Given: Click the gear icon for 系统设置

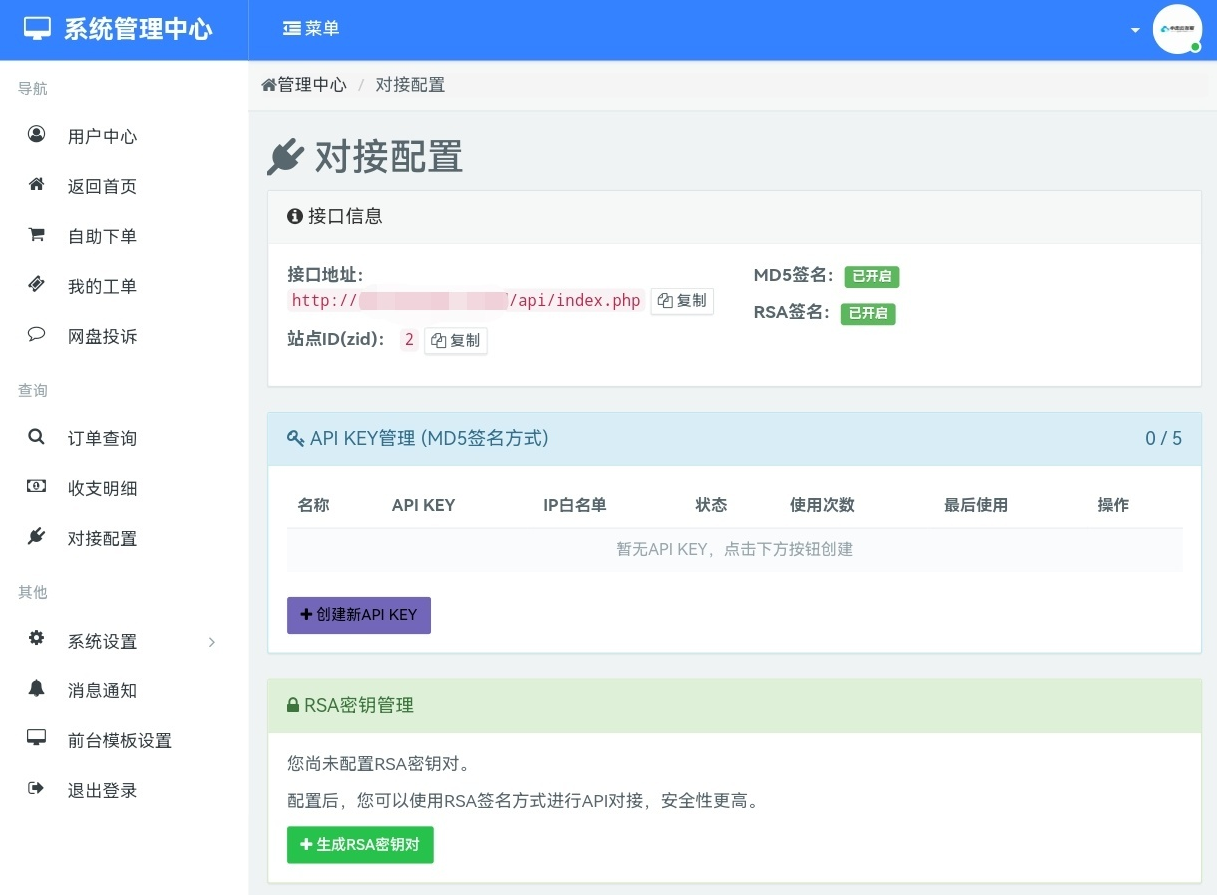Looking at the screenshot, I should coord(36,639).
